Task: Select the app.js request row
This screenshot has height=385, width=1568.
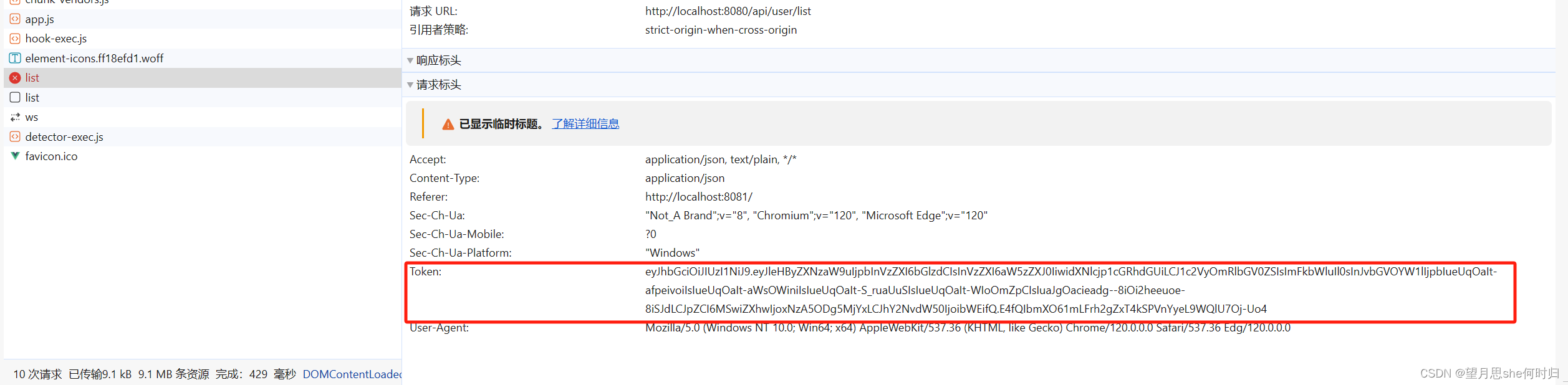Action: coord(203,19)
